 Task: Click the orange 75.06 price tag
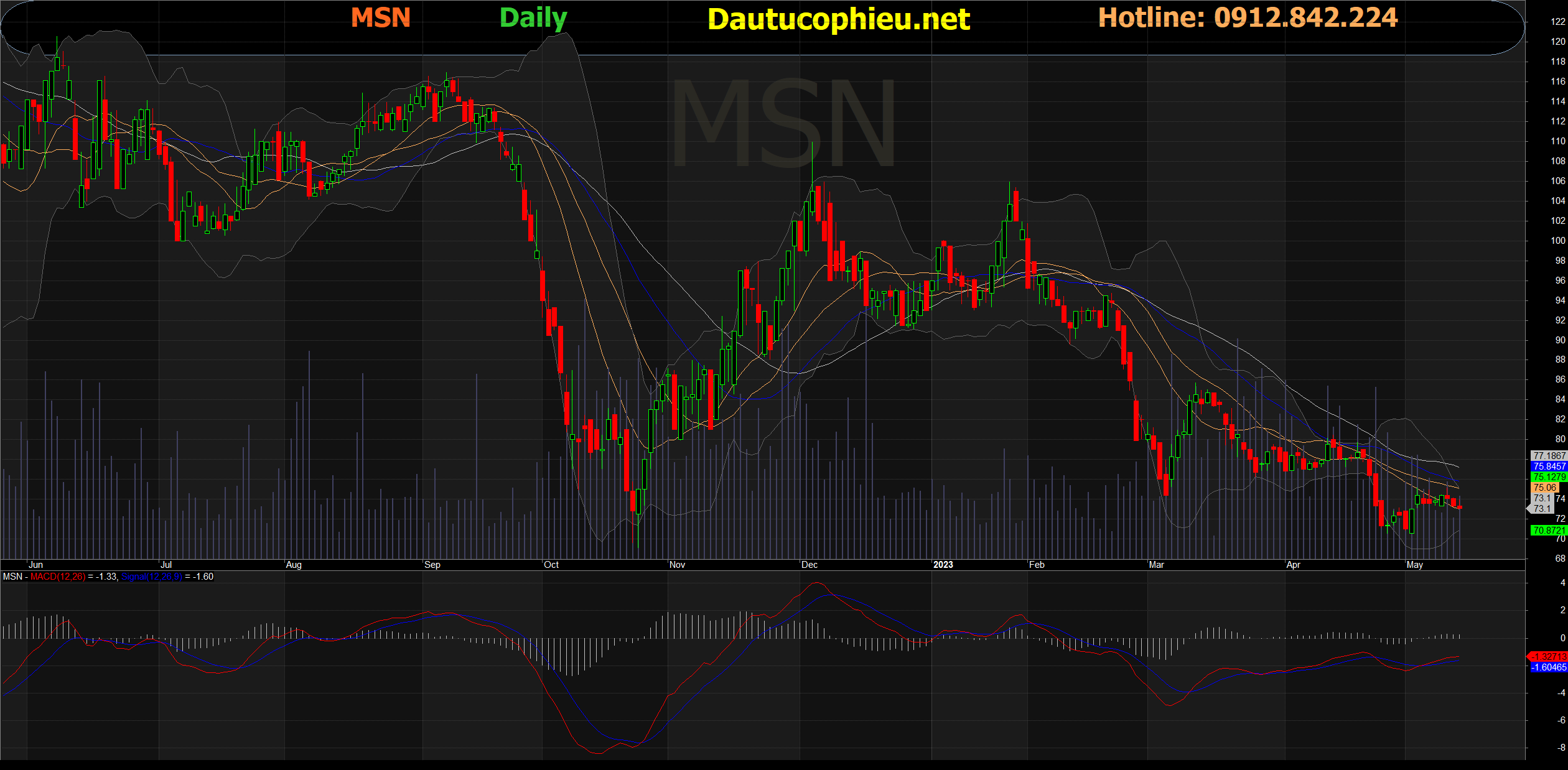click(1545, 487)
